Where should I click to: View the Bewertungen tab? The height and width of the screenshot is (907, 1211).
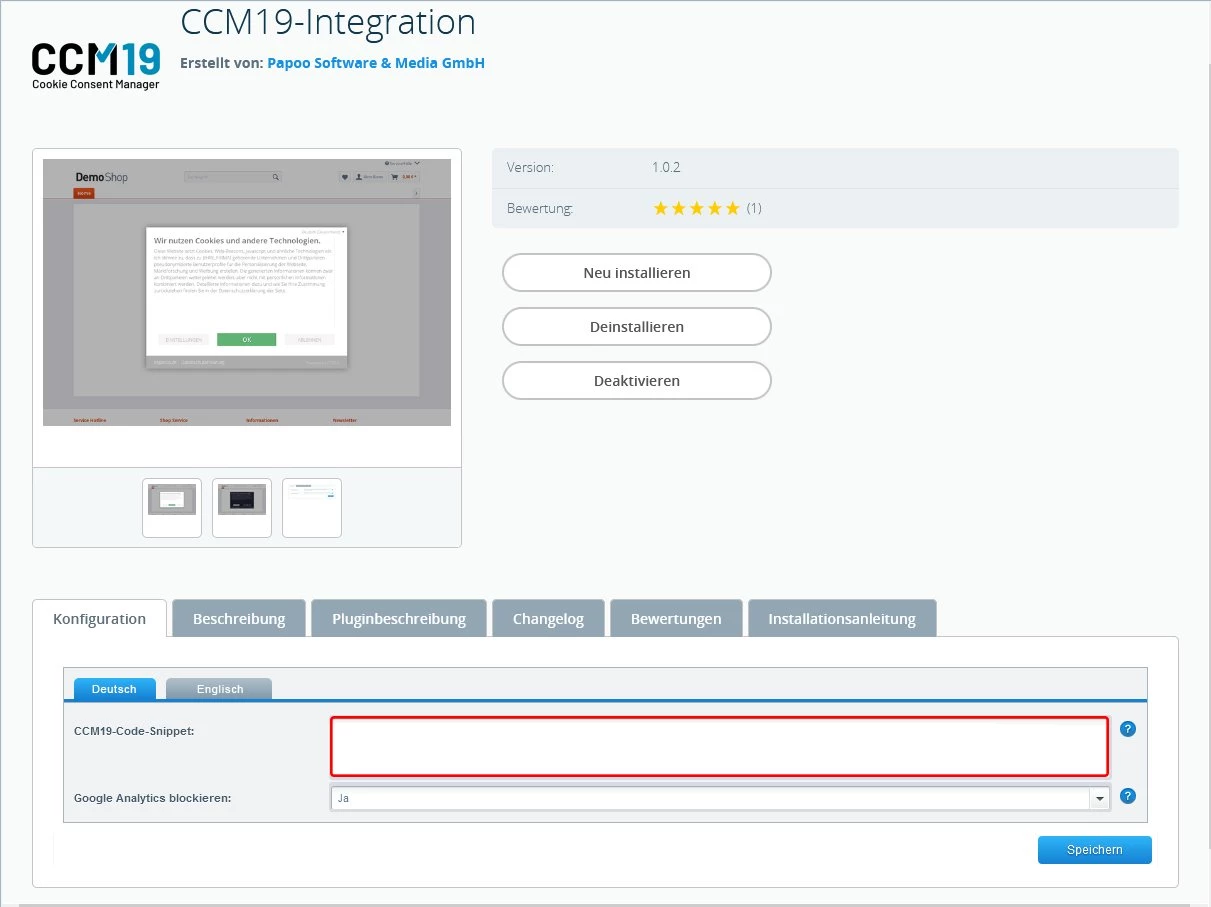coord(676,619)
